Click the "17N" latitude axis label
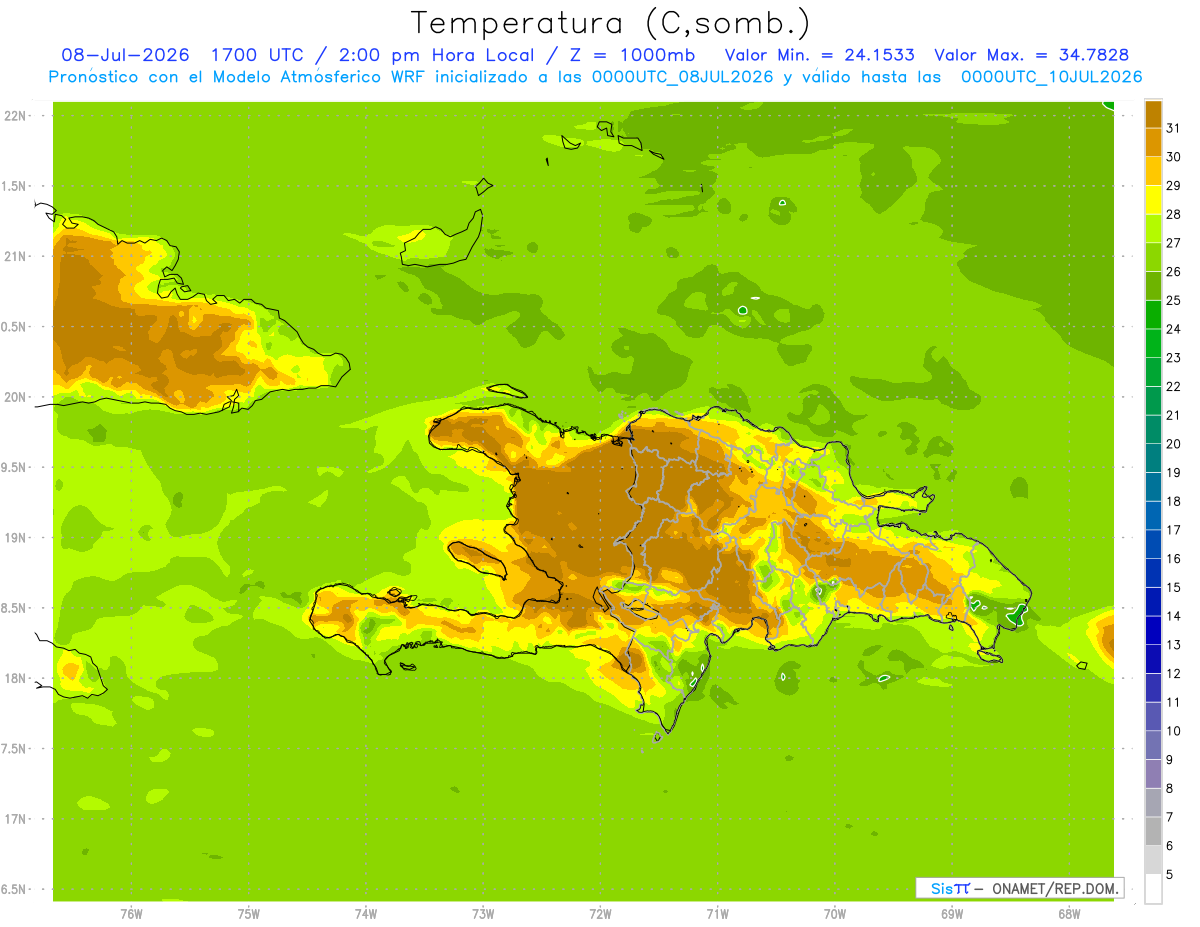1200x927 pixels. click(15, 819)
